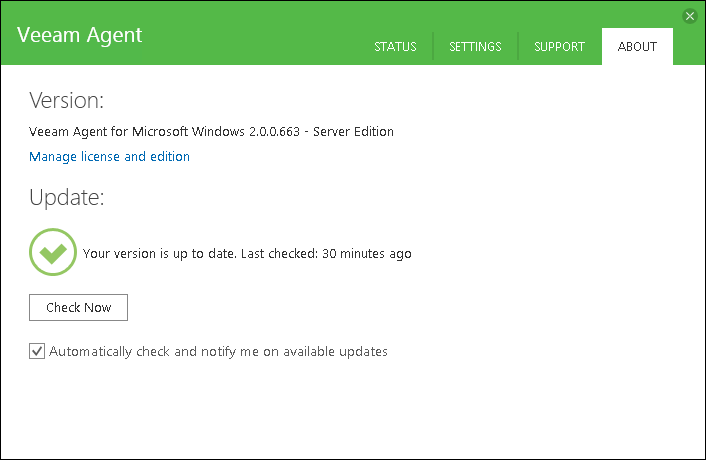Select the ABOUT tab
The image size is (706, 460).
pyautogui.click(x=637, y=47)
